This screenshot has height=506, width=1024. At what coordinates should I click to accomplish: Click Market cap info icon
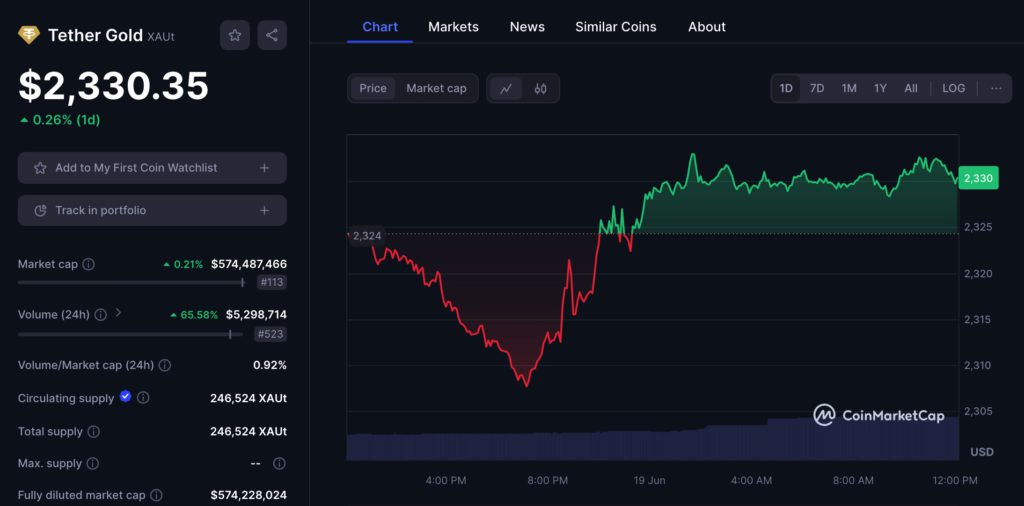tap(89, 264)
